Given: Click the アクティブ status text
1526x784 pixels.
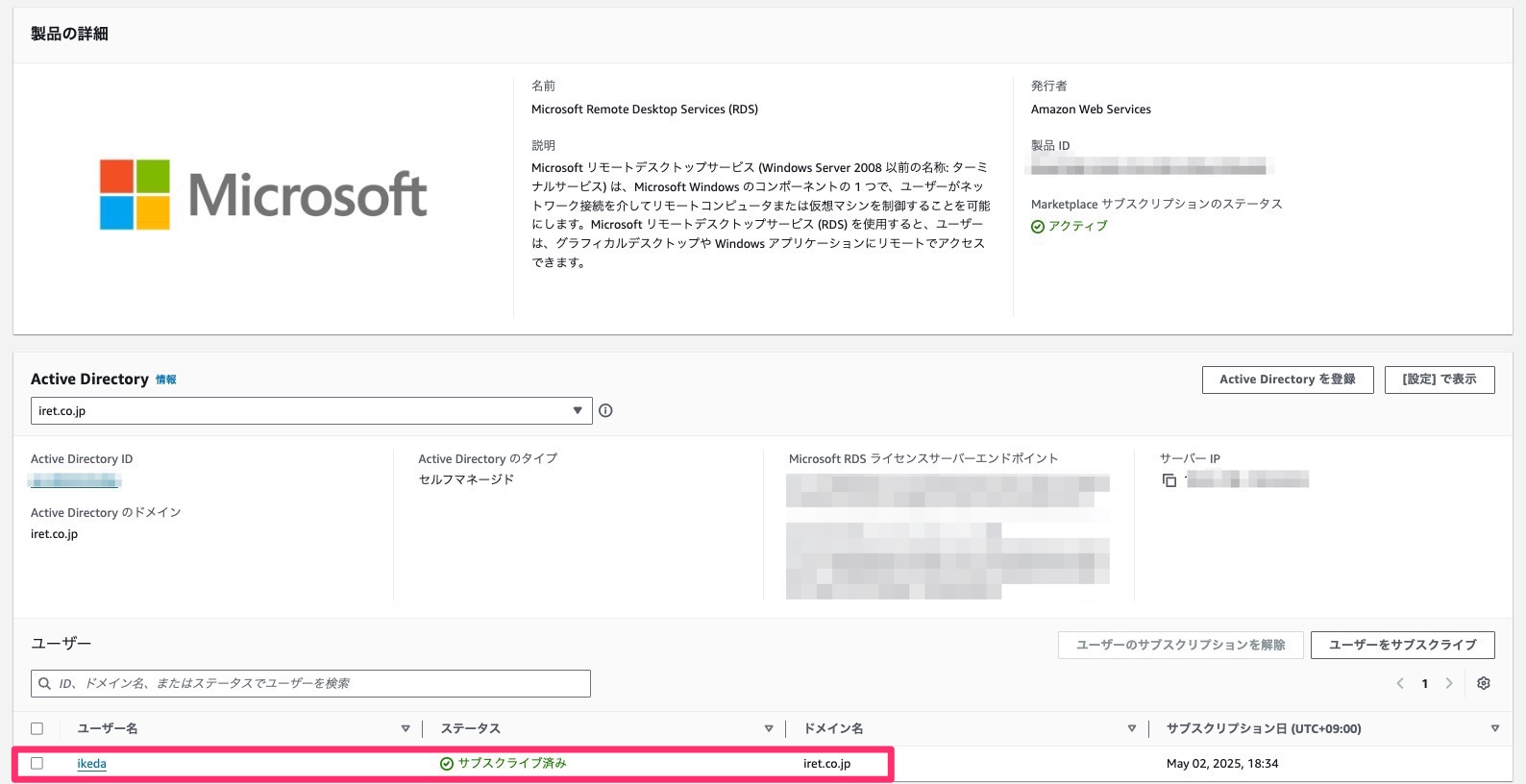Looking at the screenshot, I should pyautogui.click(x=1077, y=226).
